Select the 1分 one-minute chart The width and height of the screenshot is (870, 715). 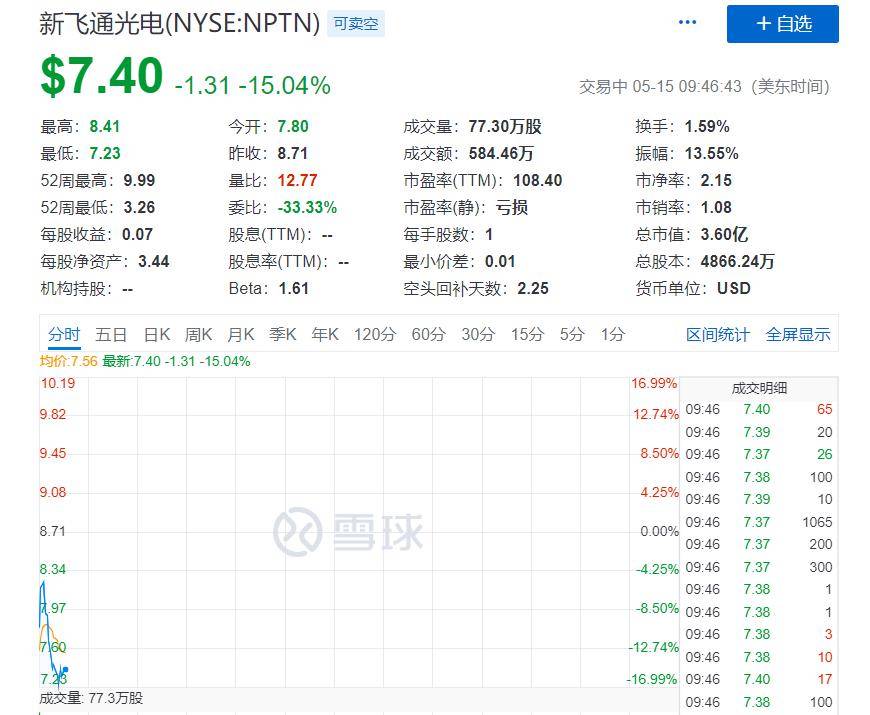612,334
